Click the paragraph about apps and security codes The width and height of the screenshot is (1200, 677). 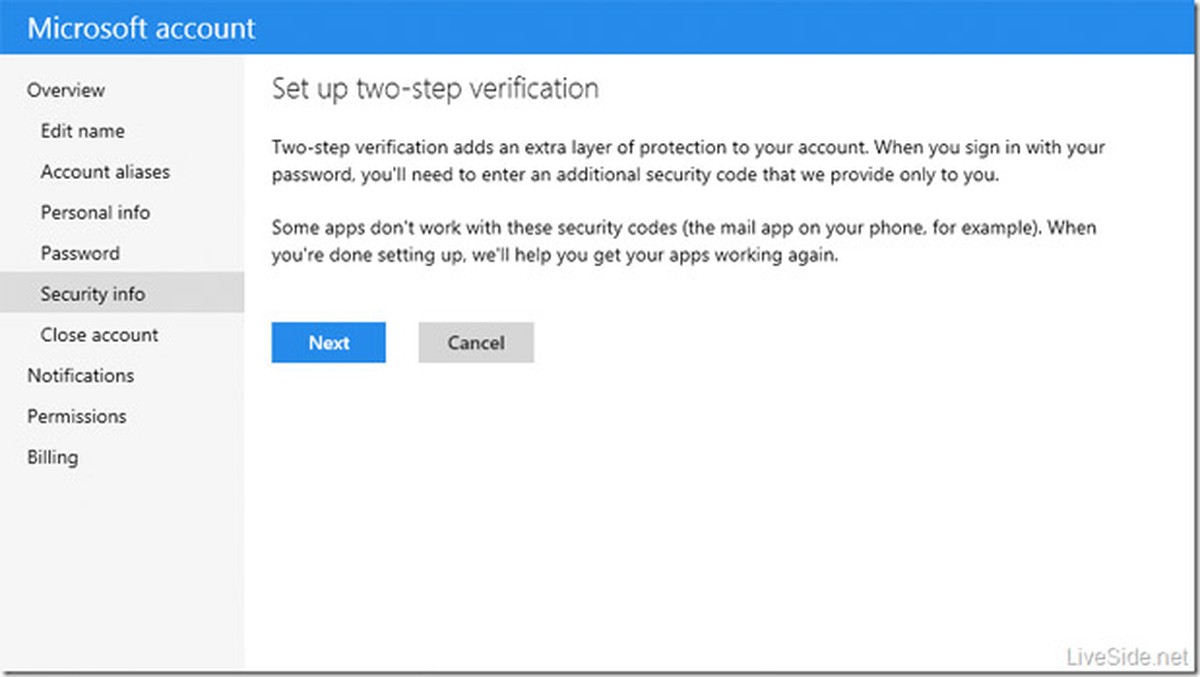pos(684,241)
